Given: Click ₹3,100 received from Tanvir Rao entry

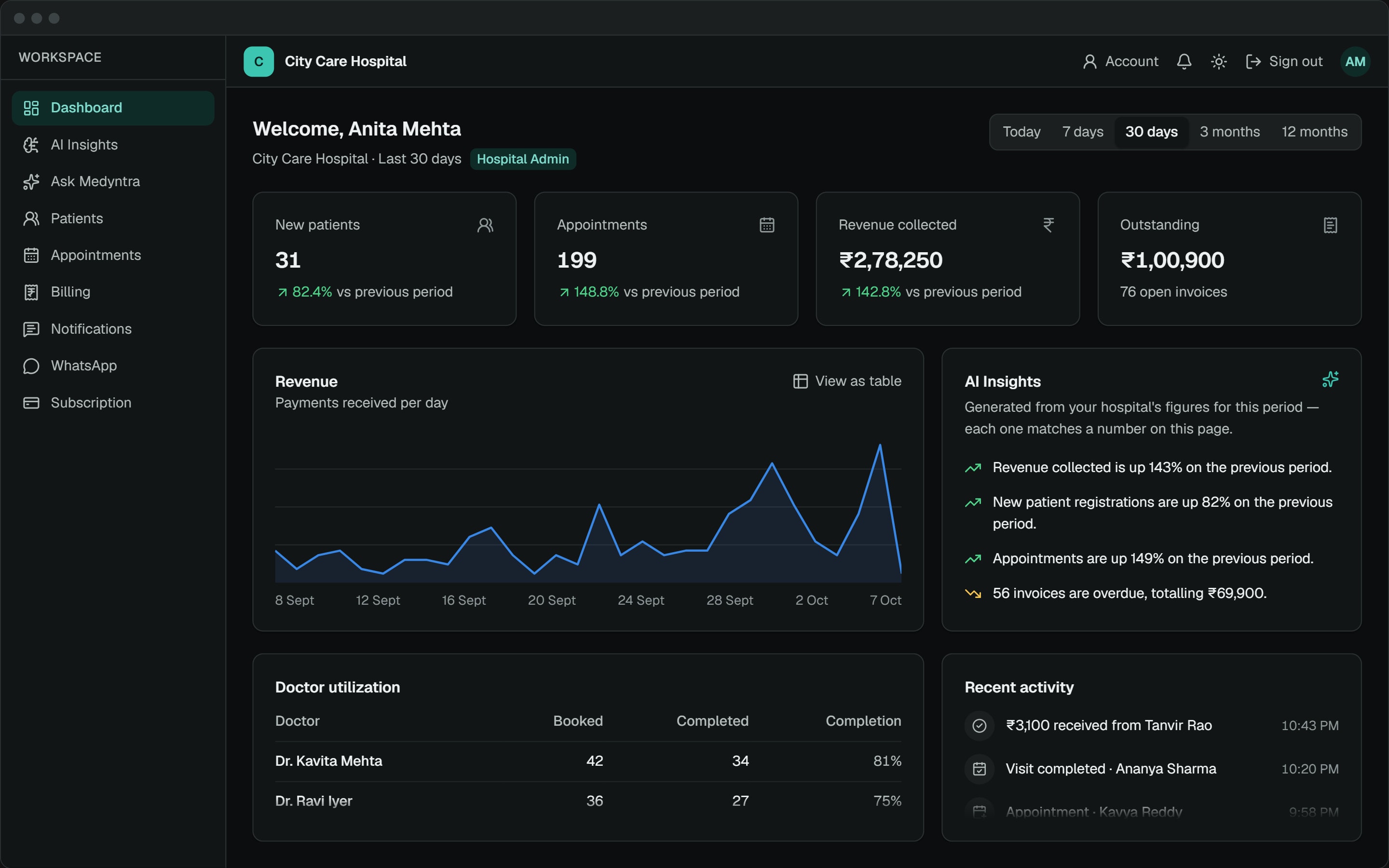Looking at the screenshot, I should (x=1108, y=726).
